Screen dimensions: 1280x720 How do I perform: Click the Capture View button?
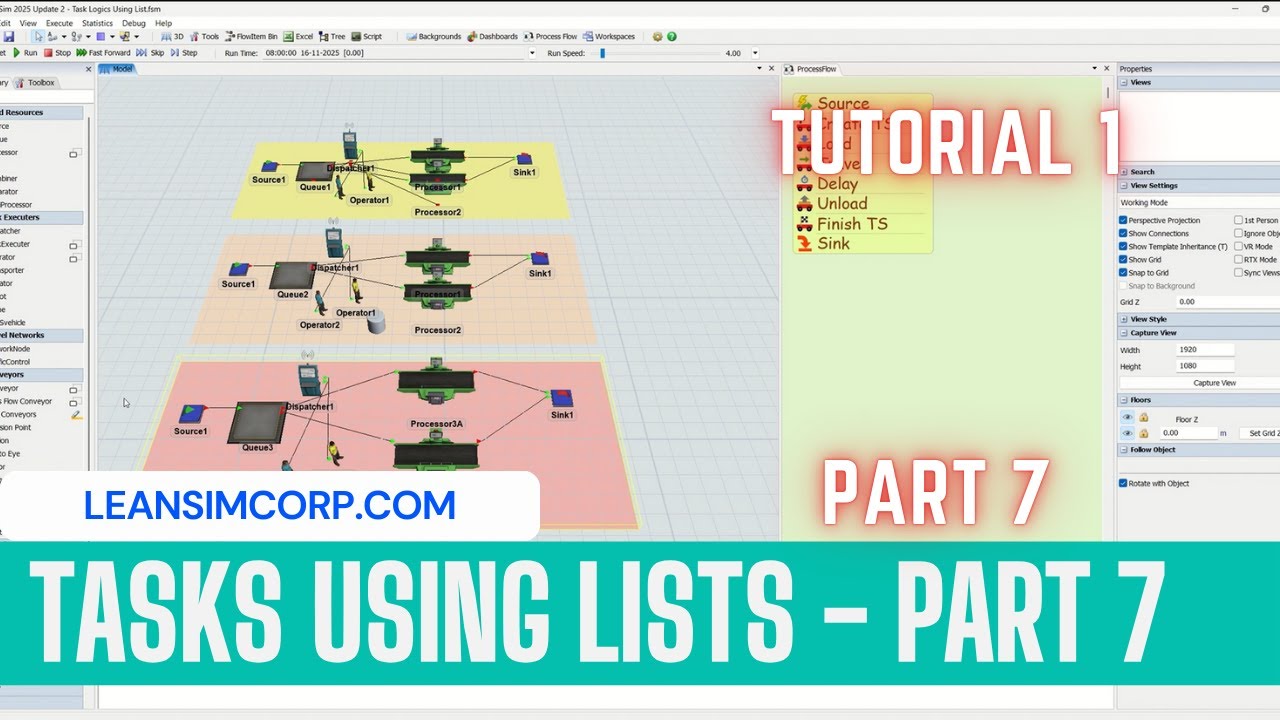coord(1199,383)
